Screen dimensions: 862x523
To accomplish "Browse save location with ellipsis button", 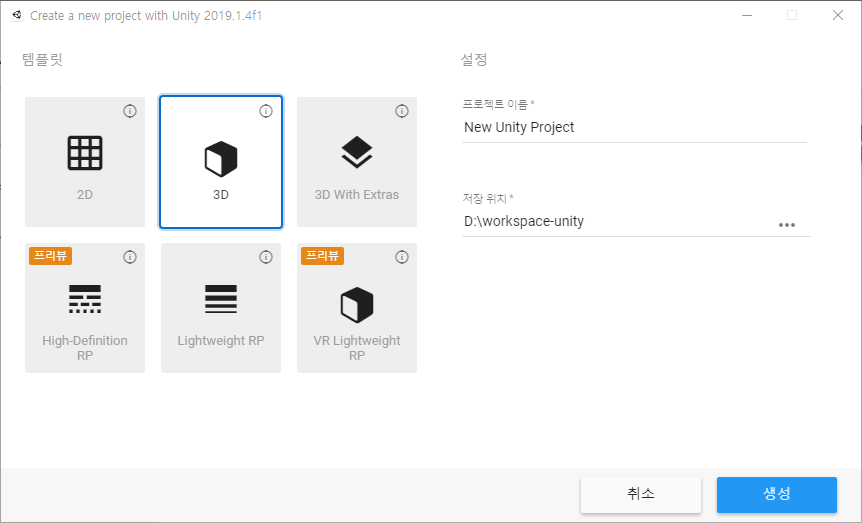I will pyautogui.click(x=787, y=225).
